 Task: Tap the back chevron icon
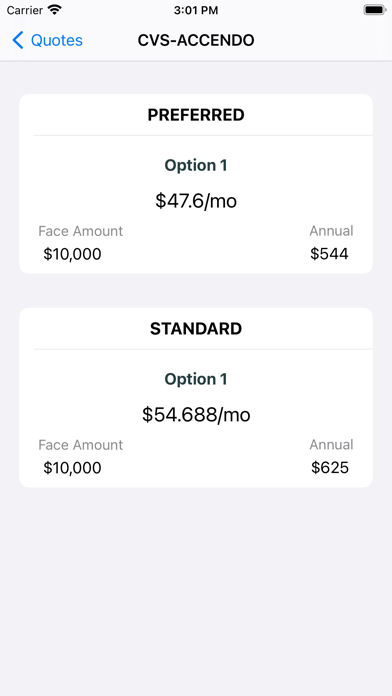click(x=18, y=40)
